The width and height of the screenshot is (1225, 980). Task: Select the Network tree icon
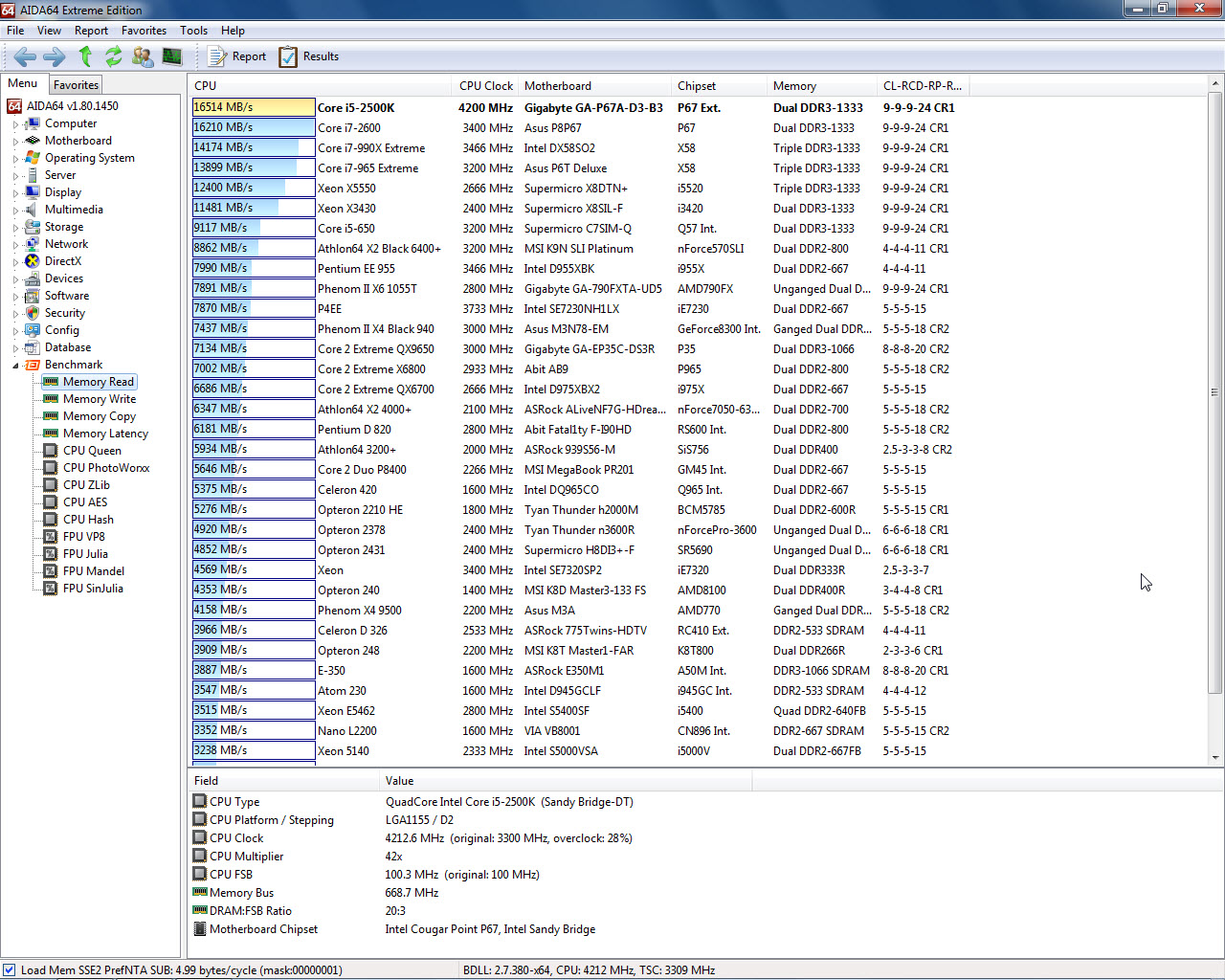tap(33, 244)
